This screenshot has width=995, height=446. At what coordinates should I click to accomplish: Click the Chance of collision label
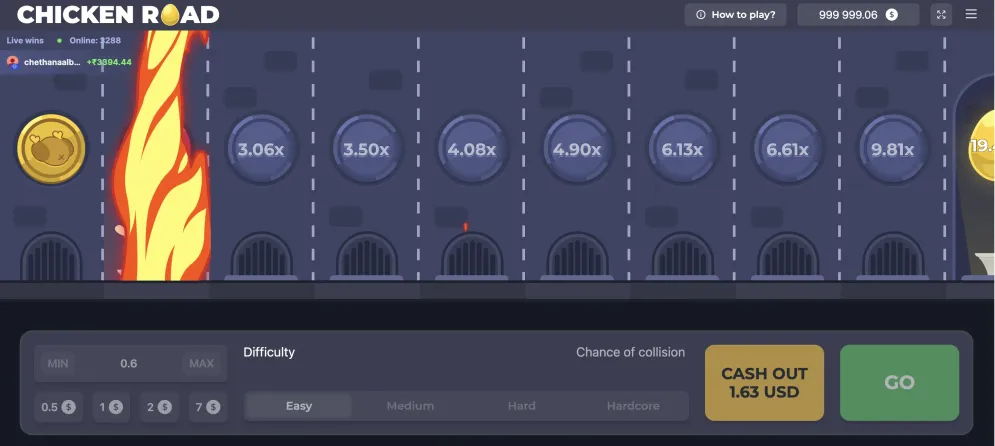(630, 352)
